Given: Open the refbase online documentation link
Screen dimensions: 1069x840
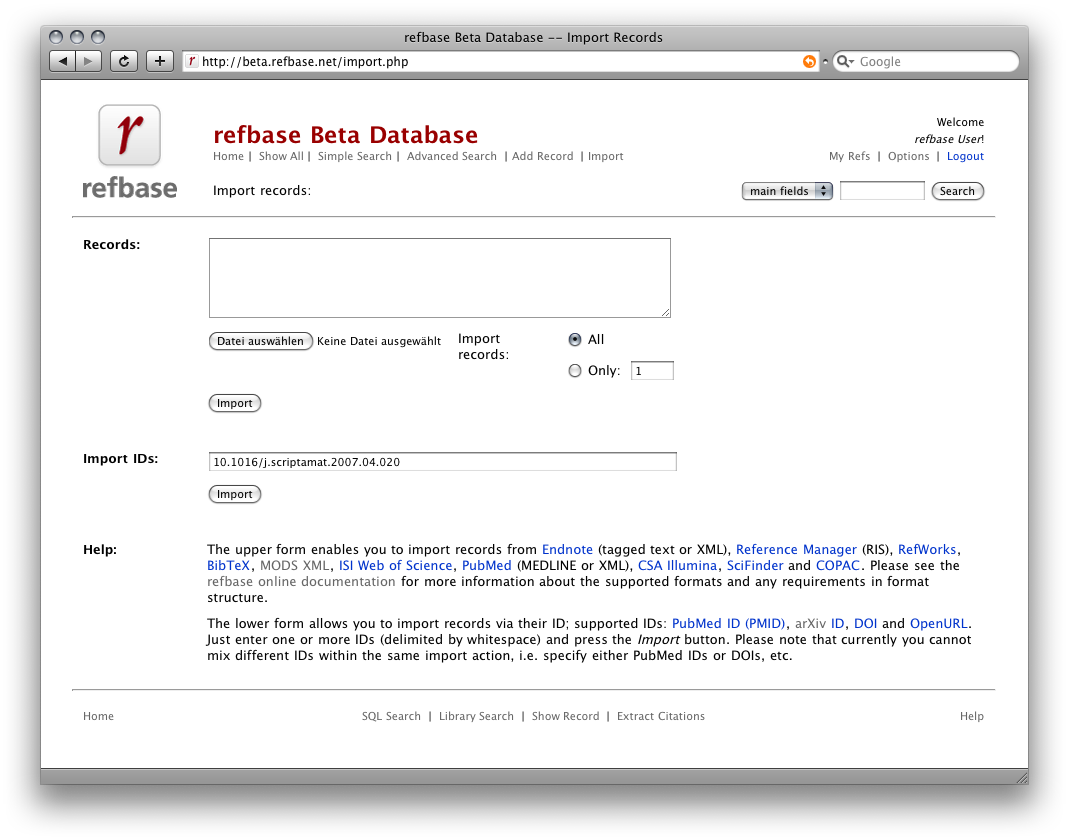Looking at the screenshot, I should [x=301, y=582].
